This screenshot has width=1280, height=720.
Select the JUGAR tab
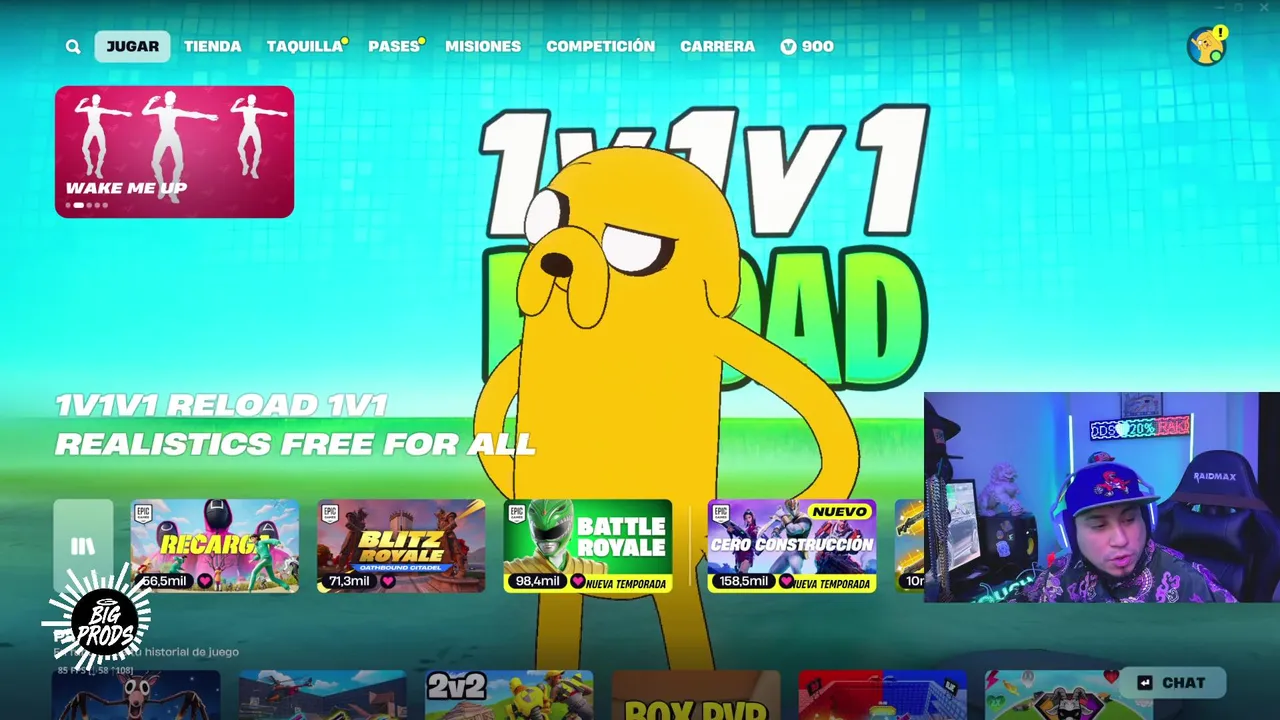click(x=132, y=47)
